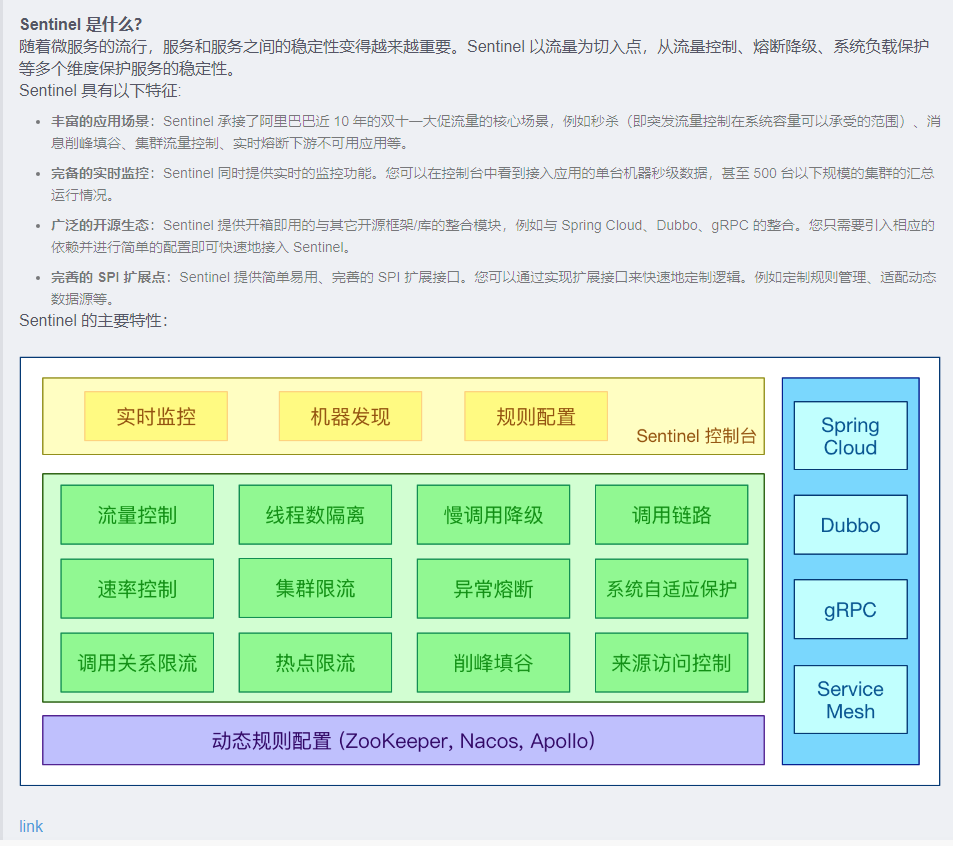Click the 慢调用降级 box
The height and width of the screenshot is (846, 953).
click(x=493, y=515)
